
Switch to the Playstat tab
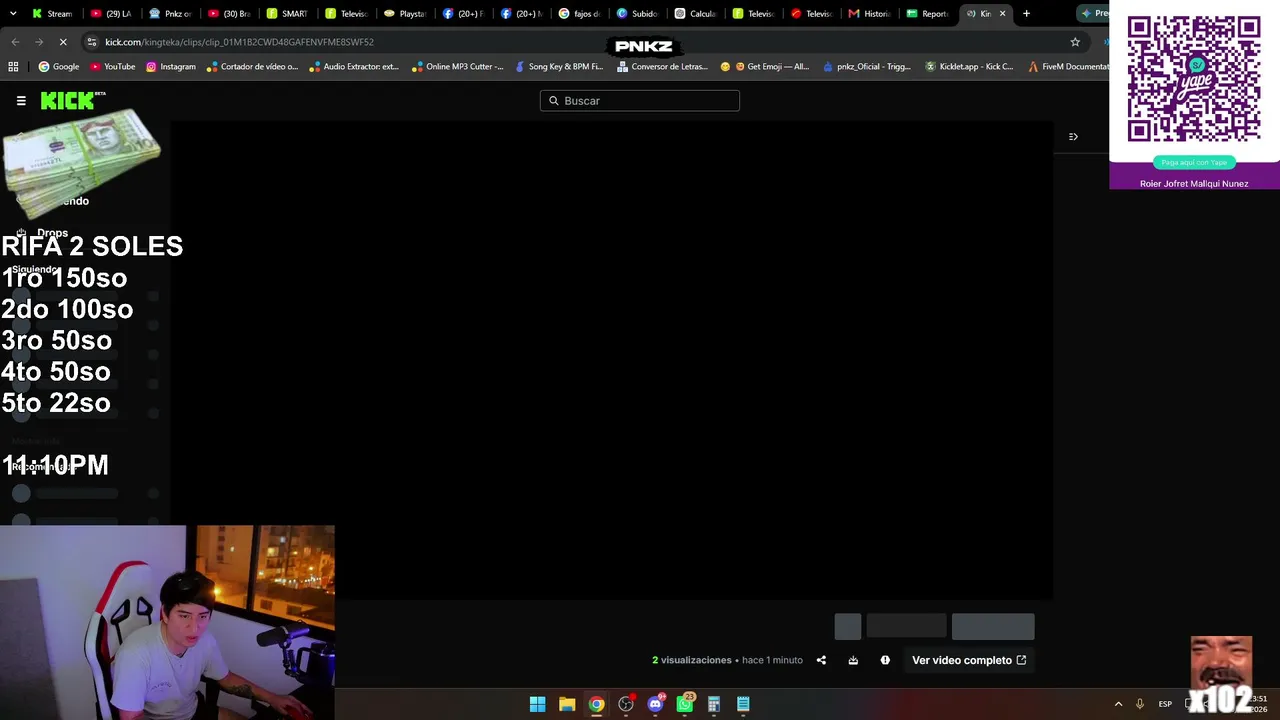(405, 14)
